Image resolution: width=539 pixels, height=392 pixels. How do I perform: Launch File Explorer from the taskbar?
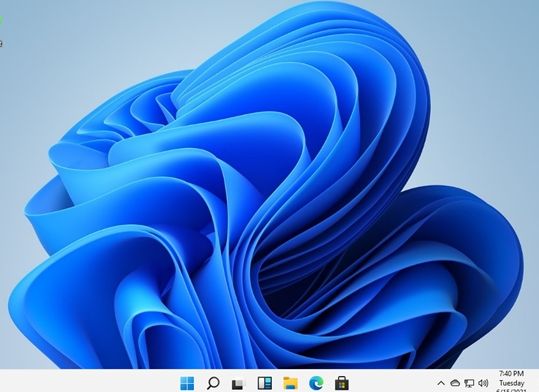tap(290, 383)
